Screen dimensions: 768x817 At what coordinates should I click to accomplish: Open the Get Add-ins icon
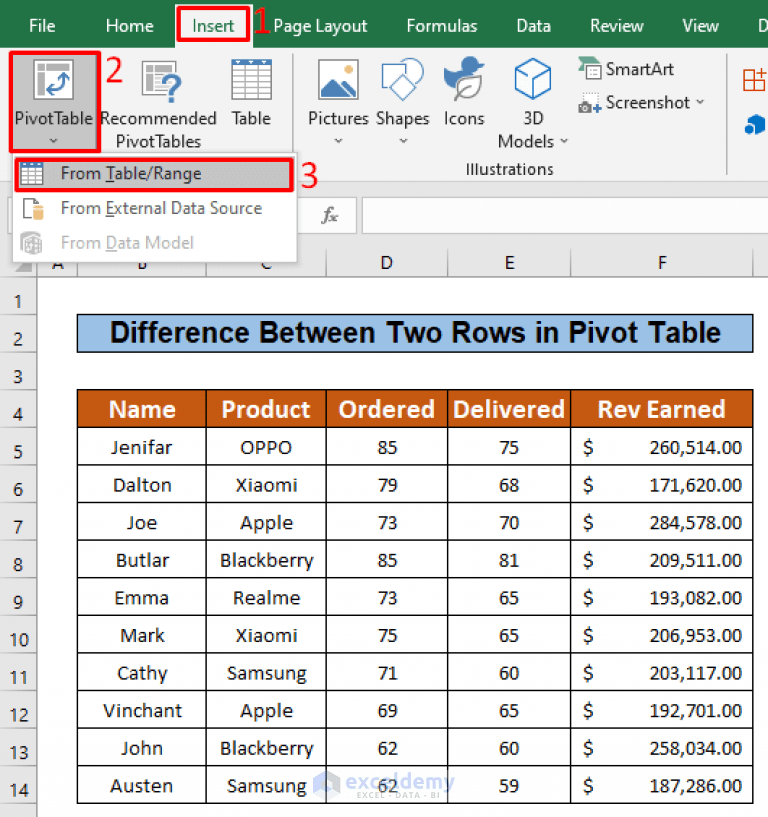(754, 80)
